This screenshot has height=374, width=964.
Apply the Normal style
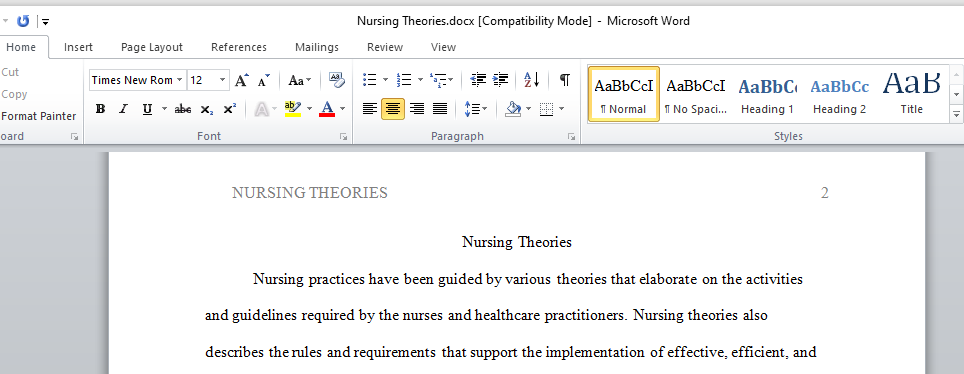coord(623,94)
